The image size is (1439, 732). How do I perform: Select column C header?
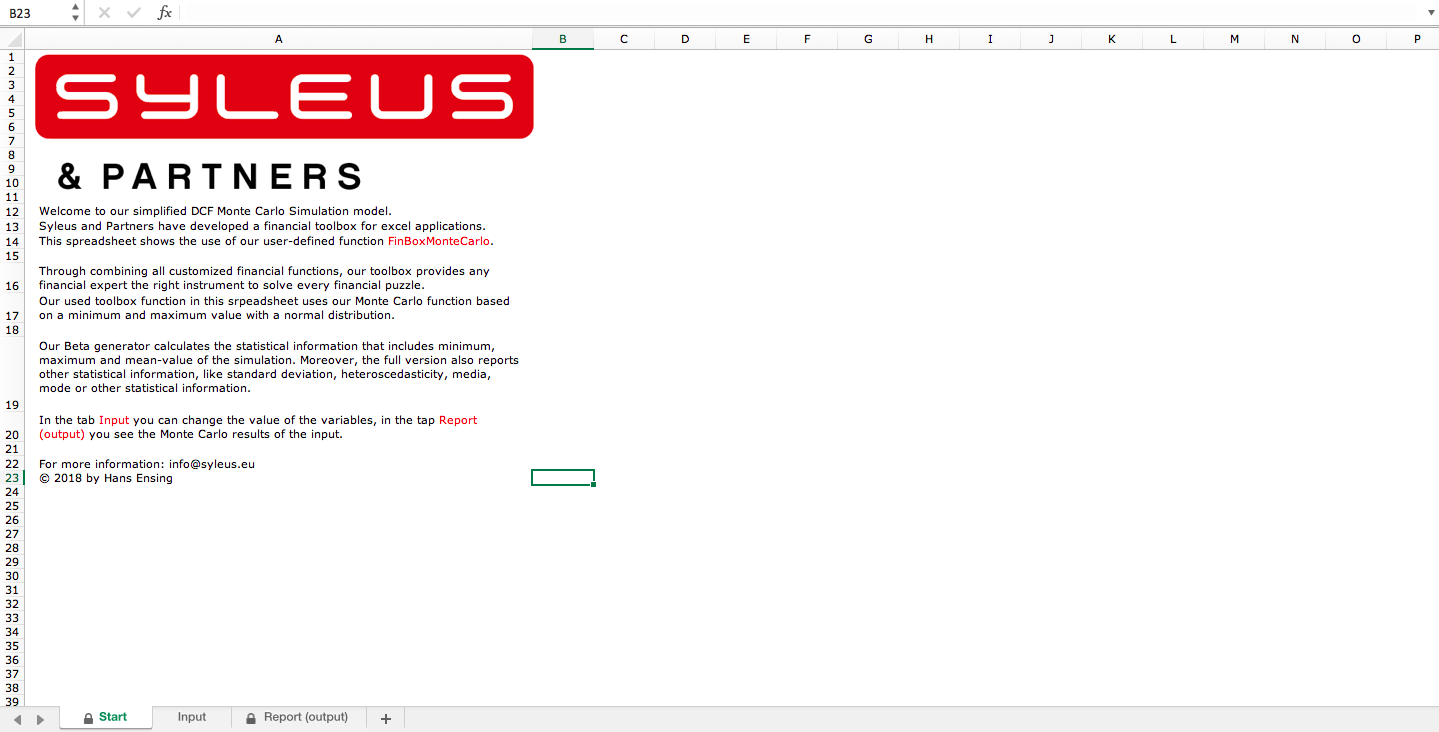(x=624, y=39)
